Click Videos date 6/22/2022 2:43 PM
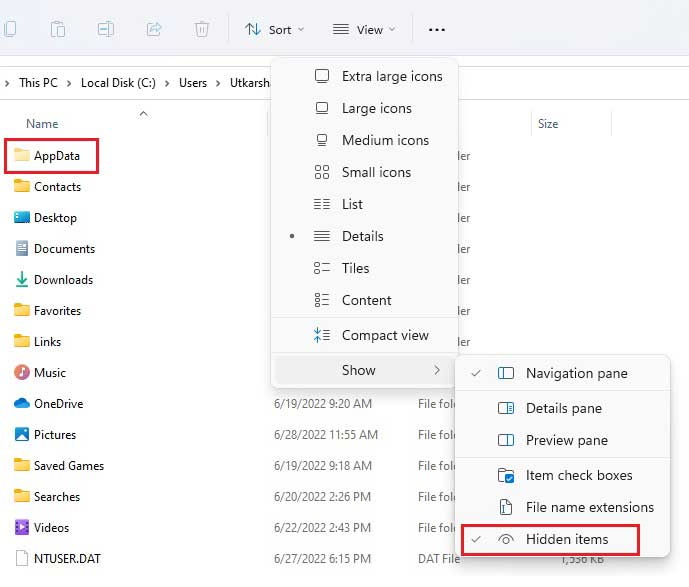689x587 pixels. (x=323, y=528)
